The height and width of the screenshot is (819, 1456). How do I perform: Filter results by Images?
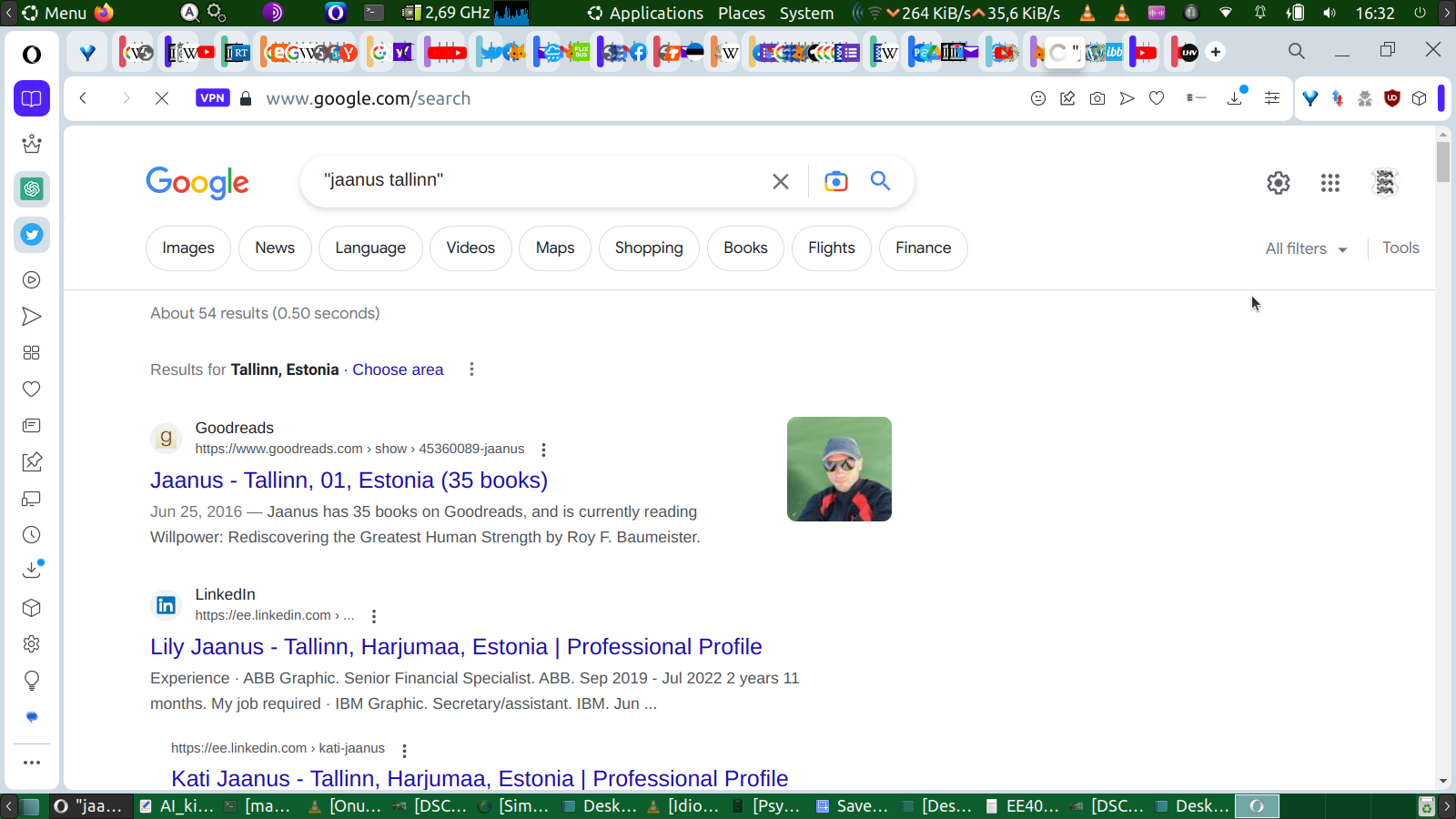(x=188, y=248)
